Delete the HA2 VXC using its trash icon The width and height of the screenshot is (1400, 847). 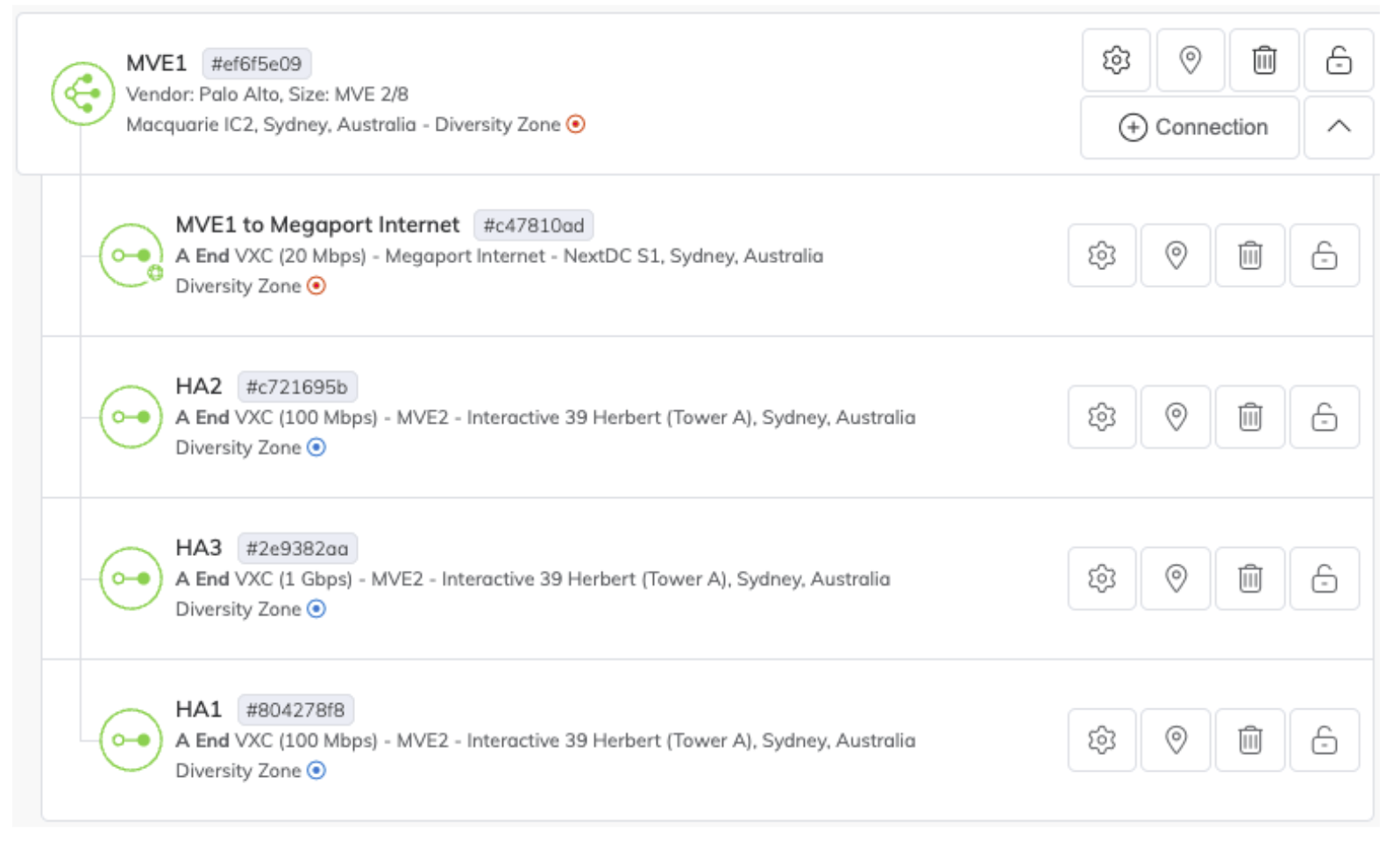[1250, 417]
